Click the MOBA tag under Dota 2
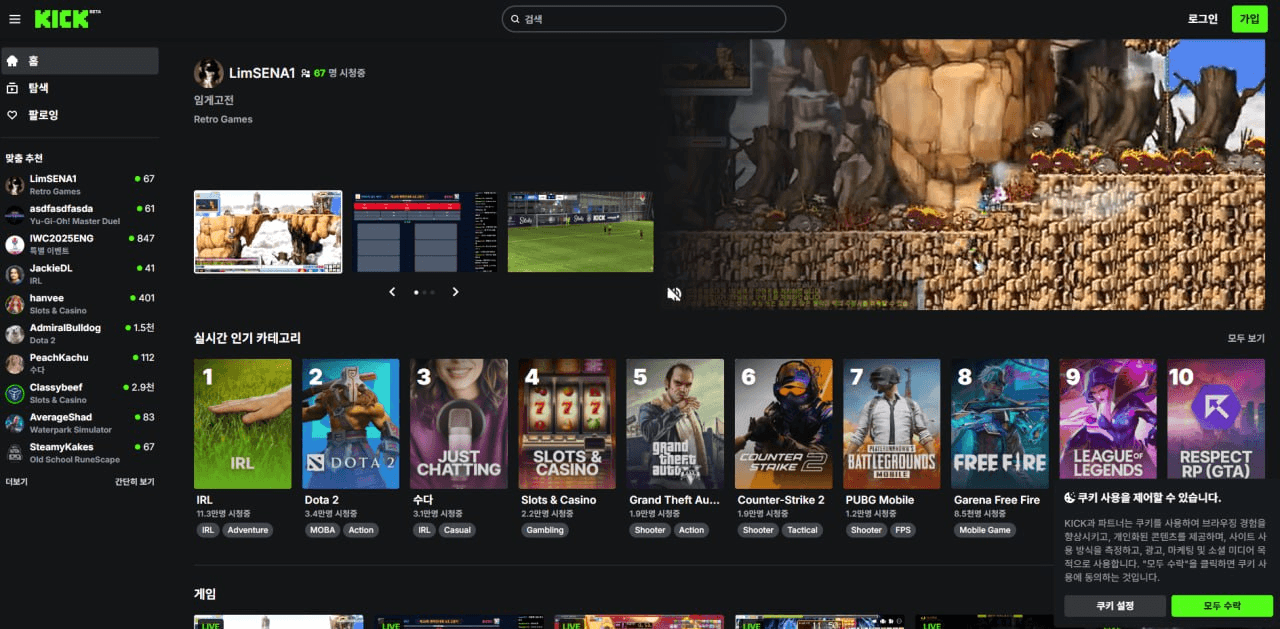This screenshot has height=629, width=1280. pos(323,530)
